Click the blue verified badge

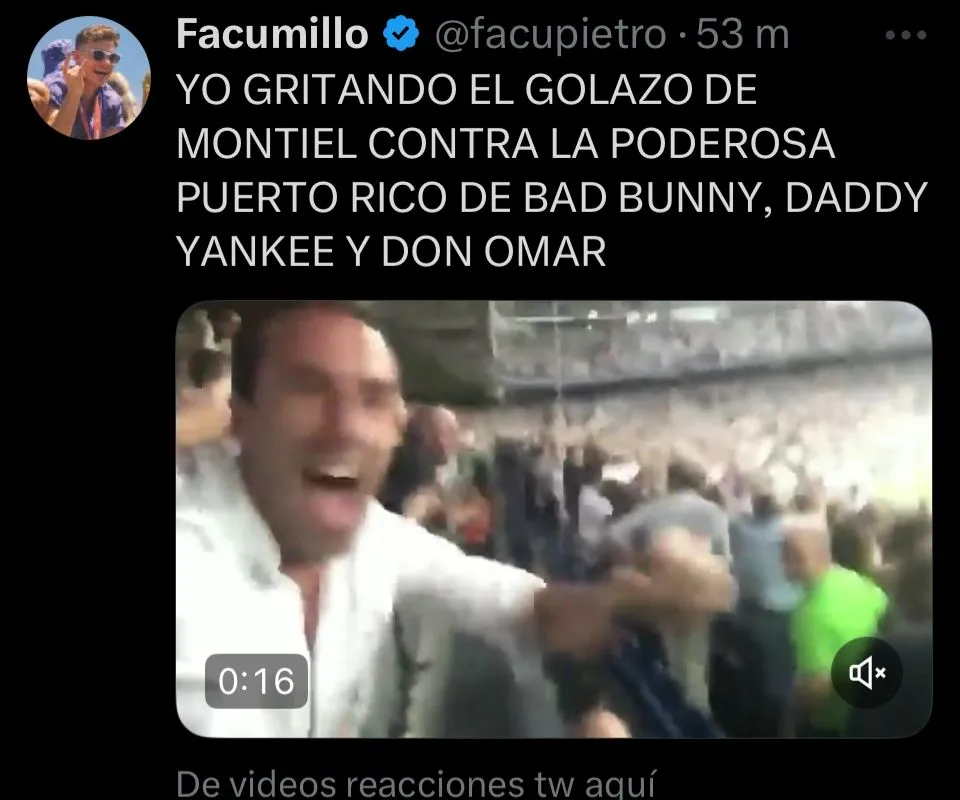[x=400, y=34]
